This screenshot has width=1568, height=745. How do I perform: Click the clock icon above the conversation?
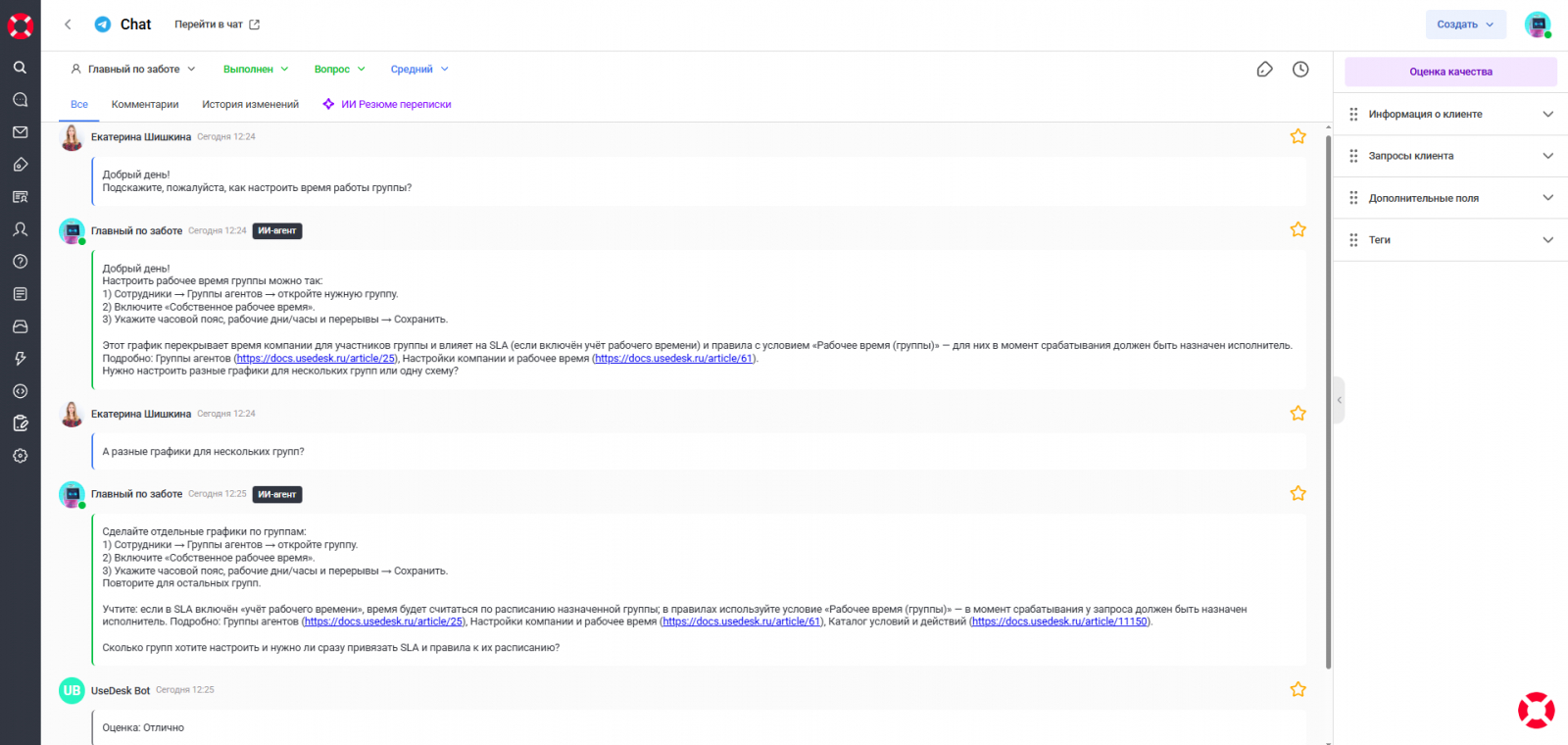pyautogui.click(x=1300, y=70)
